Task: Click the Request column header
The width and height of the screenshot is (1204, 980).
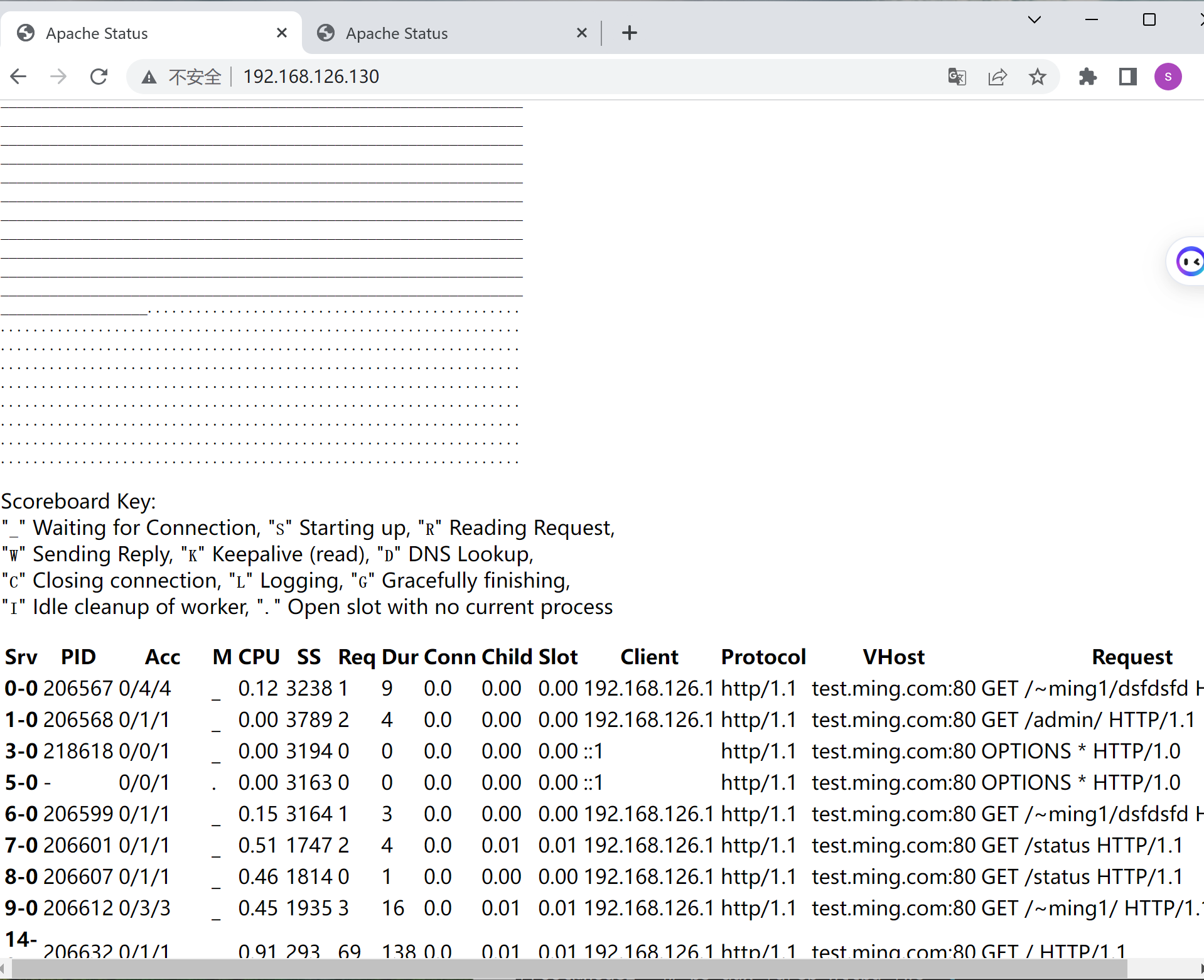Action: coord(1132,657)
